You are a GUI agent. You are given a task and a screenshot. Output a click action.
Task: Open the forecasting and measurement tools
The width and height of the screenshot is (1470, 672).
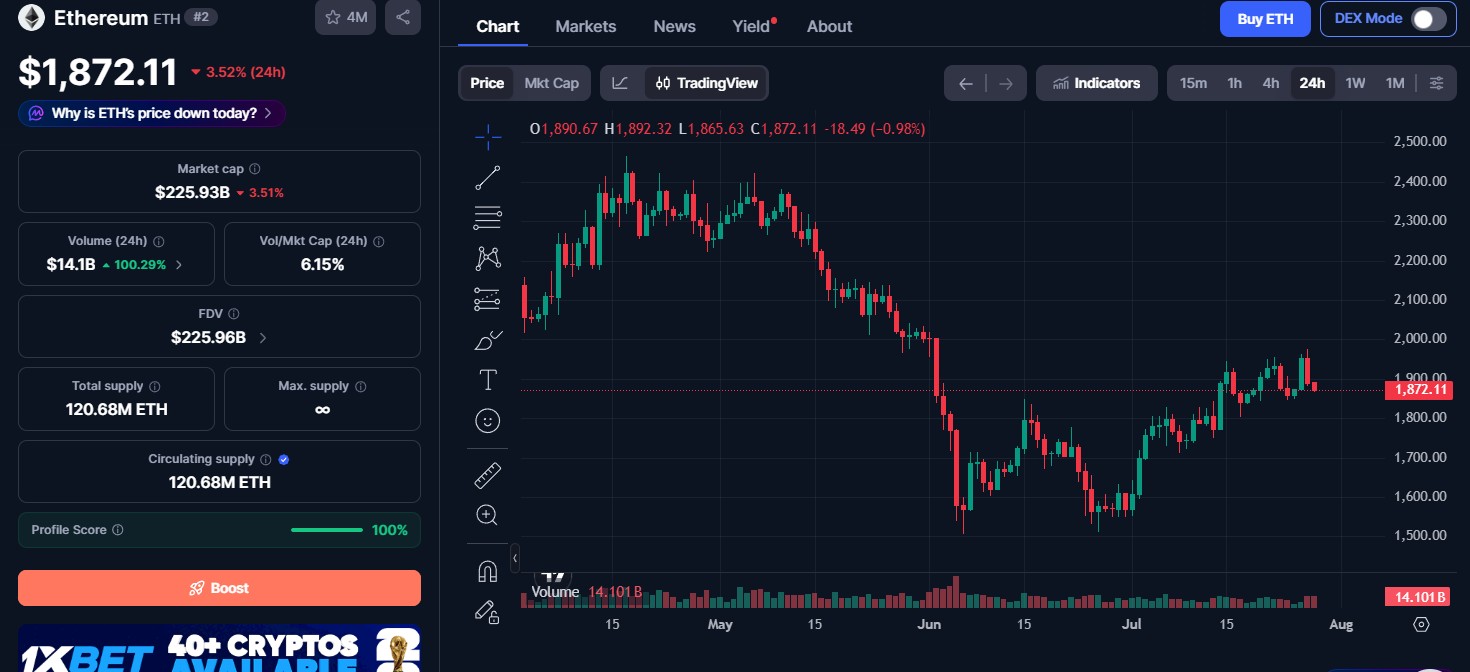pos(488,298)
